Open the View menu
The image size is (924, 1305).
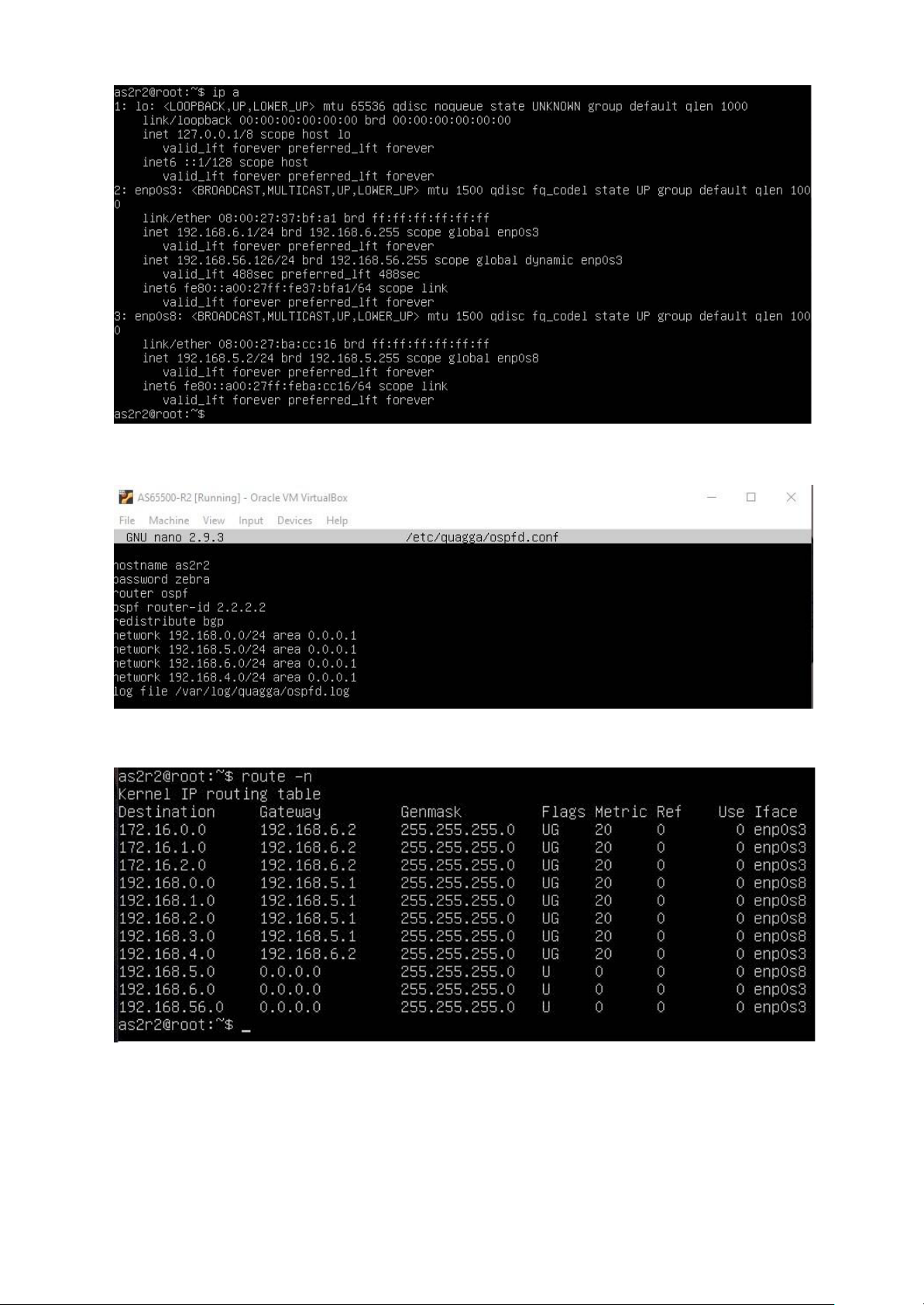pyautogui.click(x=214, y=520)
